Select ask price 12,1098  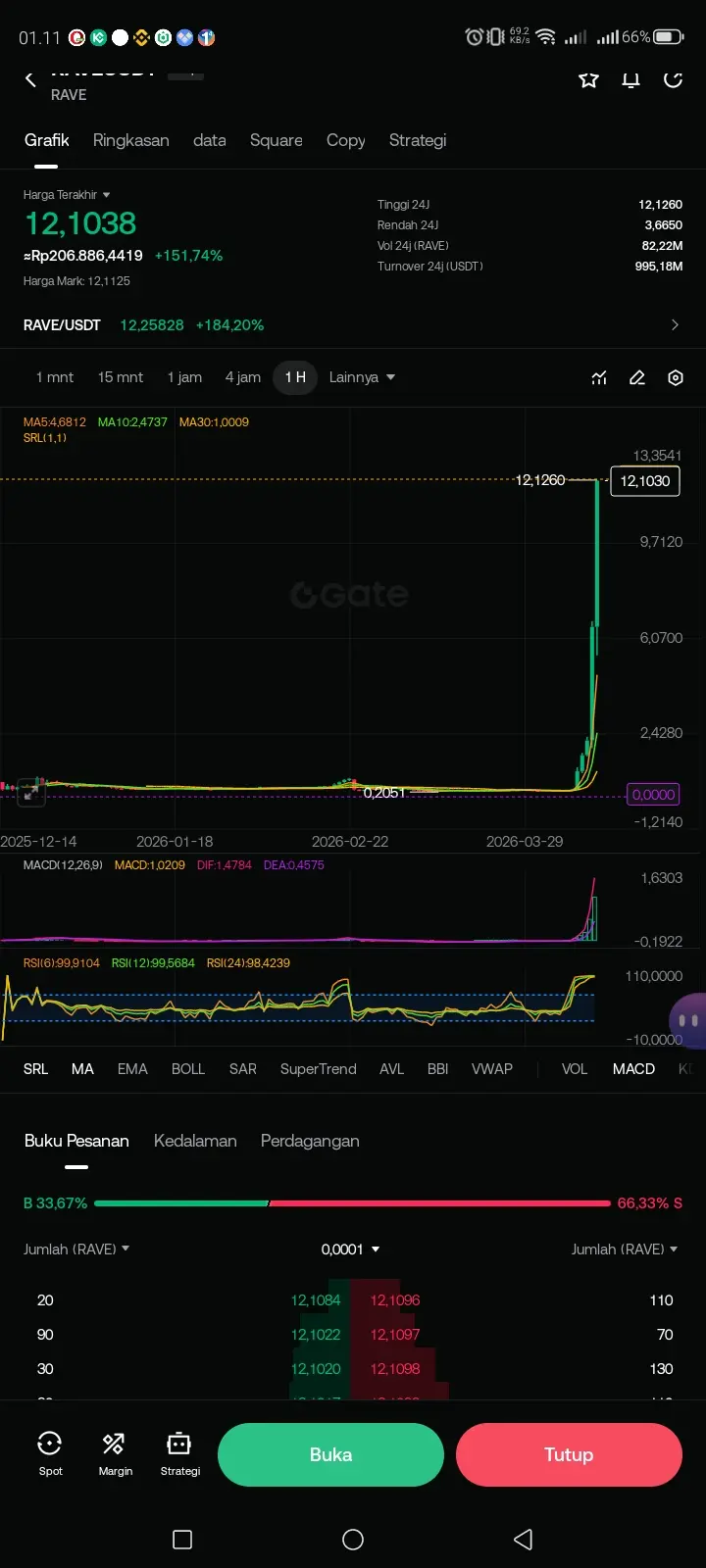(x=395, y=1369)
